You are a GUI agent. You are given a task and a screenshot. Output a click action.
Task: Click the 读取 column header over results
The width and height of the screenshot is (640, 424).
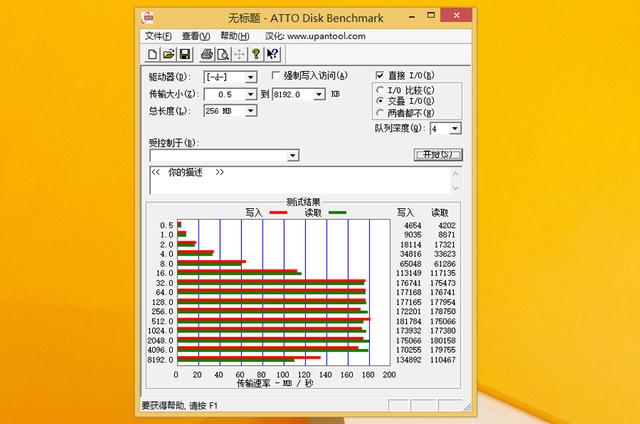point(440,213)
